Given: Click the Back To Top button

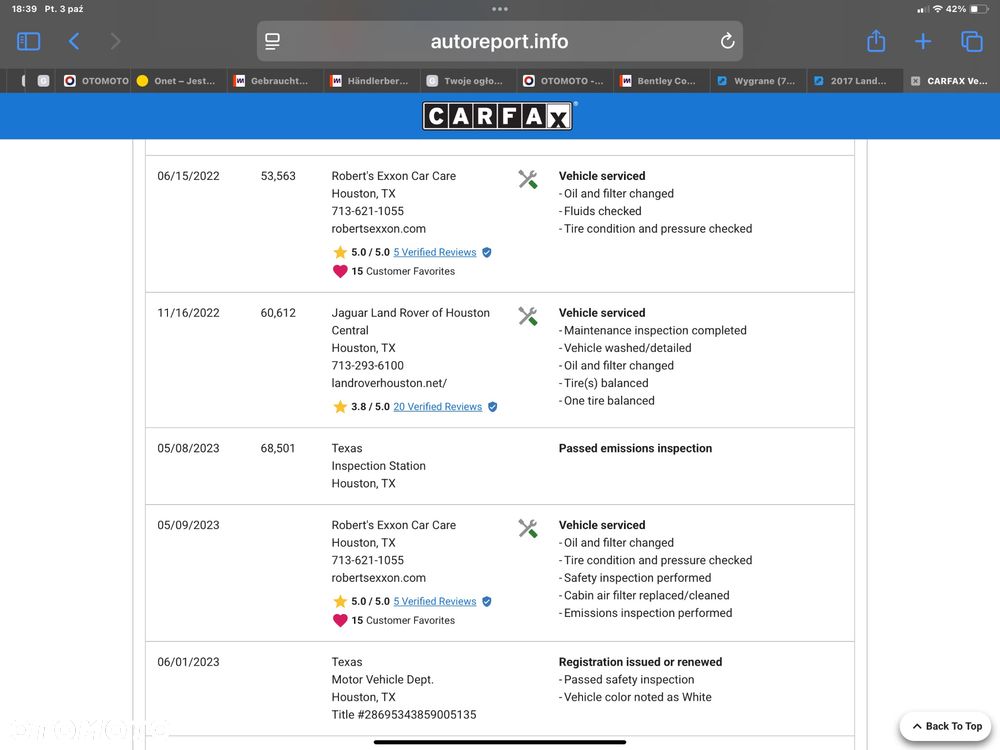Looking at the screenshot, I should (946, 726).
